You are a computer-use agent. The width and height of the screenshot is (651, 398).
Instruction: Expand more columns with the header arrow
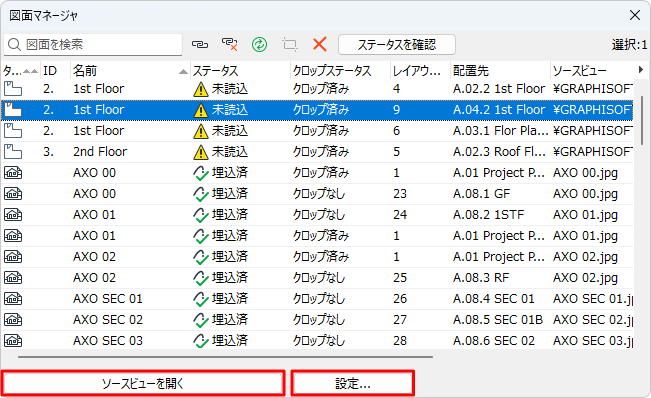pyautogui.click(x=641, y=70)
